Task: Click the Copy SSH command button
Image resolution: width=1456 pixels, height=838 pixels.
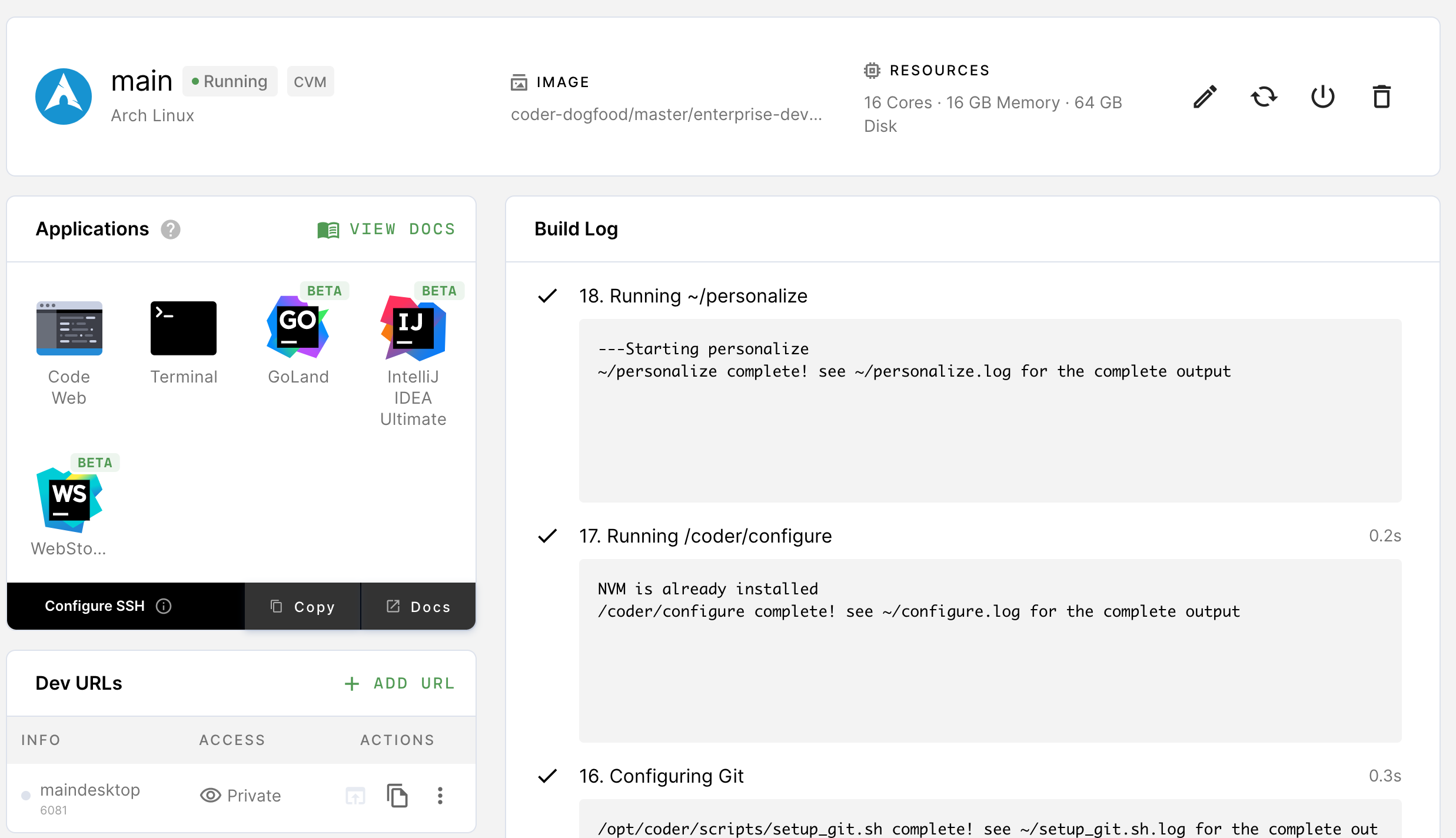Action: click(x=302, y=607)
